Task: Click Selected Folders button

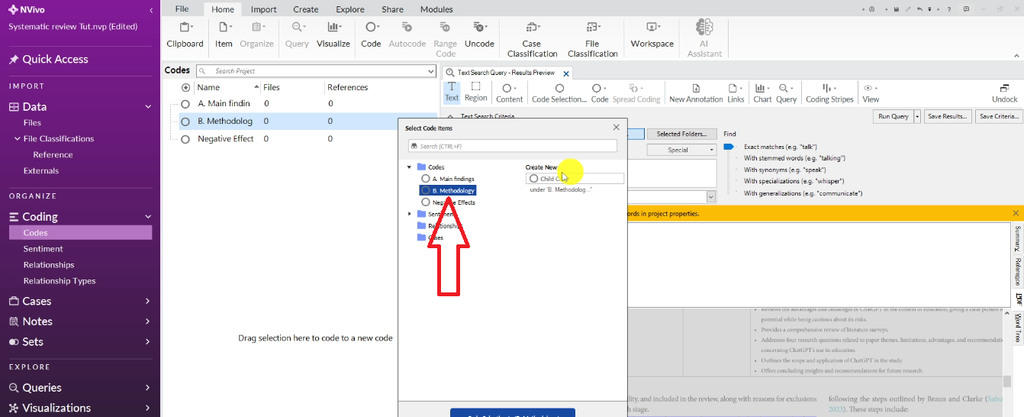Action: [x=682, y=134]
